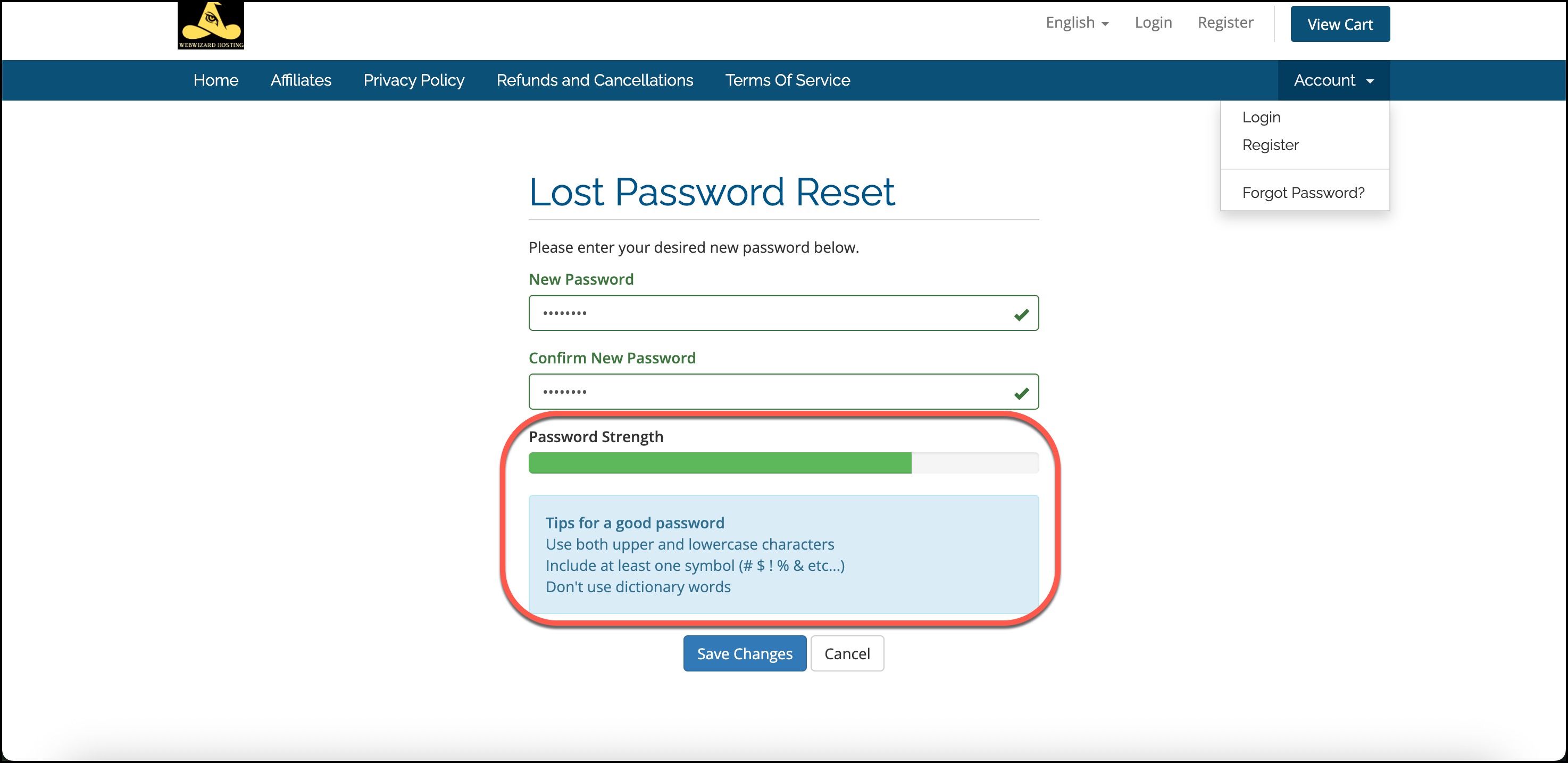Select Register from the Account dropdown

1270,145
